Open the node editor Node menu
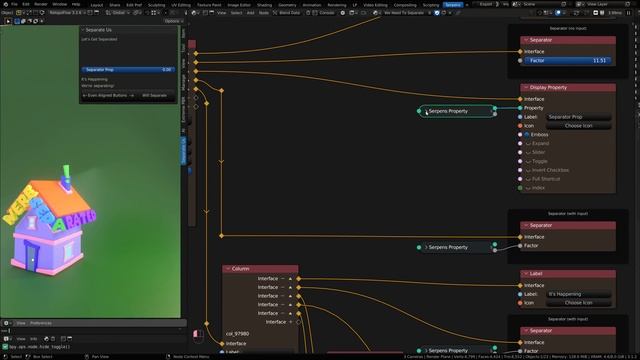Viewport: 640px width, 360px height. 264,13
